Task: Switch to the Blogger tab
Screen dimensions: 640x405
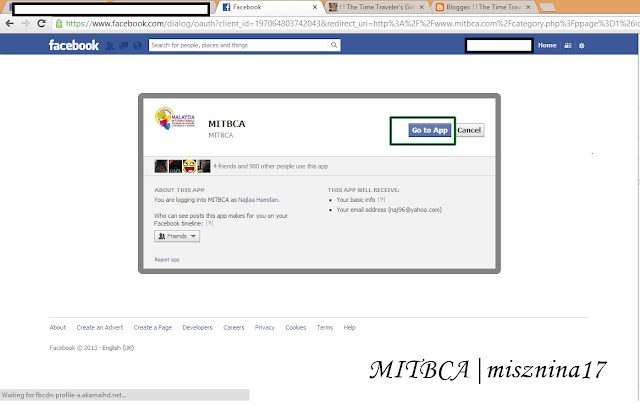Action: pos(483,7)
